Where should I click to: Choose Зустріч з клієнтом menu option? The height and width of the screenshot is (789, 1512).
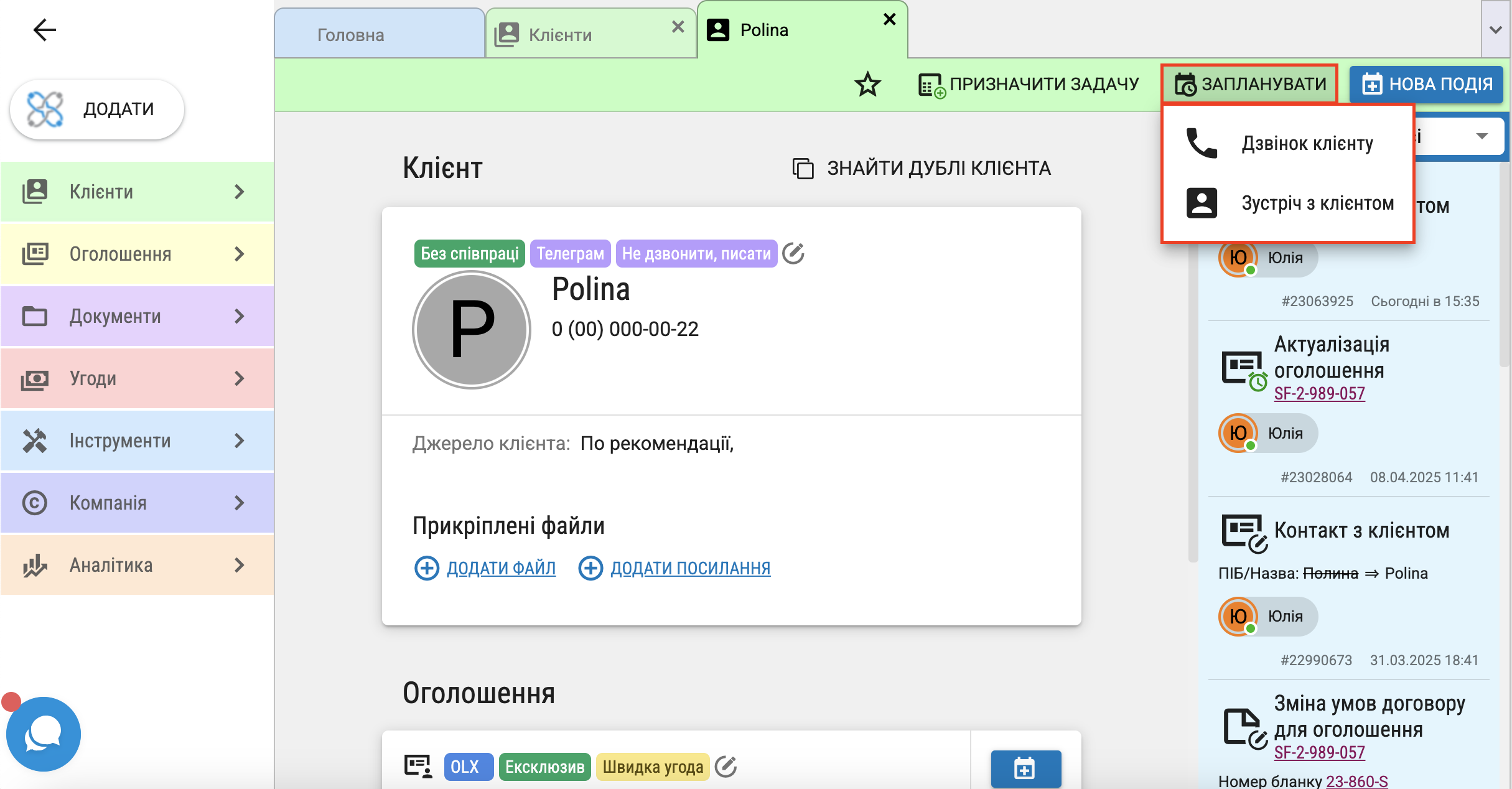[1317, 203]
